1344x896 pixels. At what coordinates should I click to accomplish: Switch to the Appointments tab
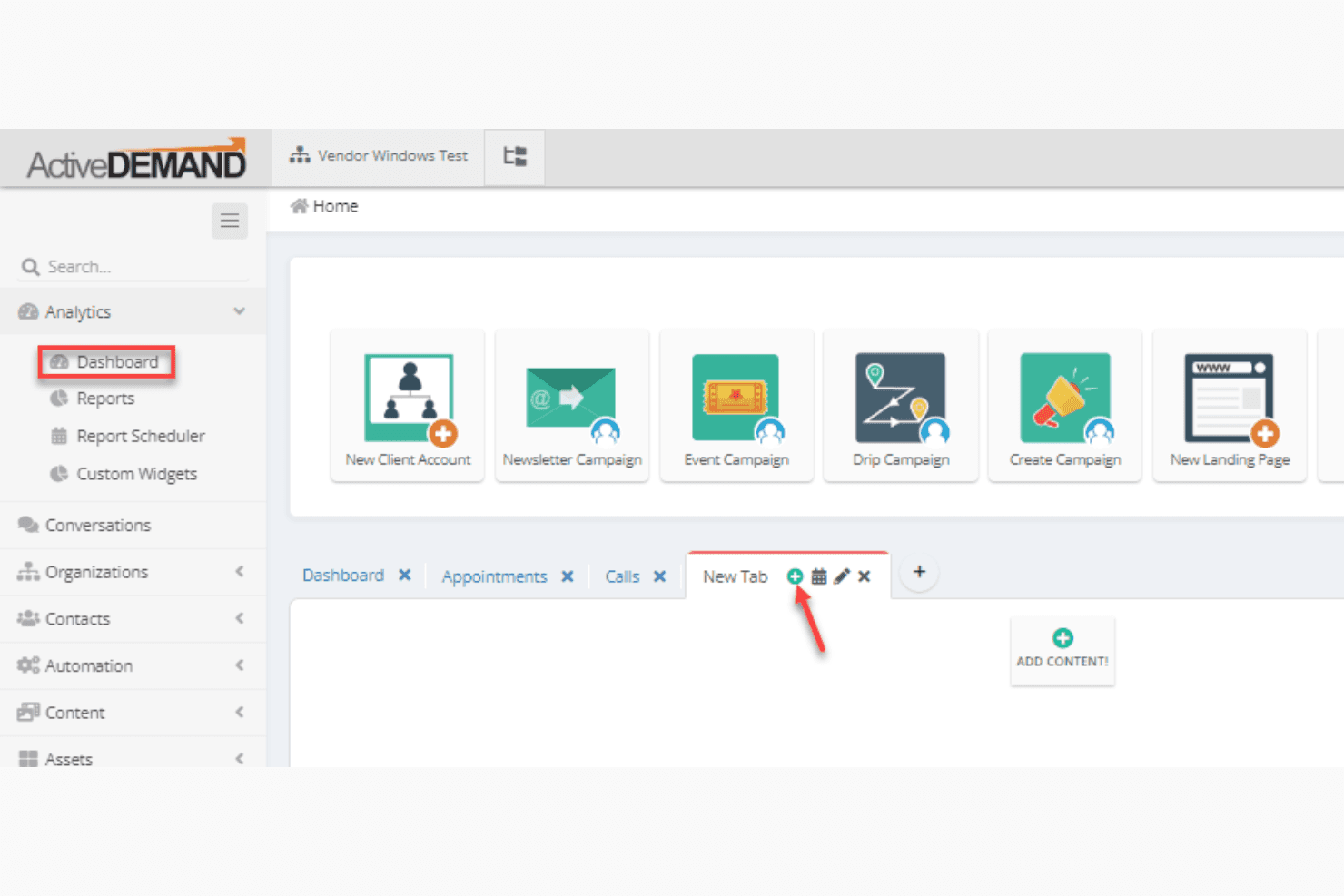coord(495,576)
